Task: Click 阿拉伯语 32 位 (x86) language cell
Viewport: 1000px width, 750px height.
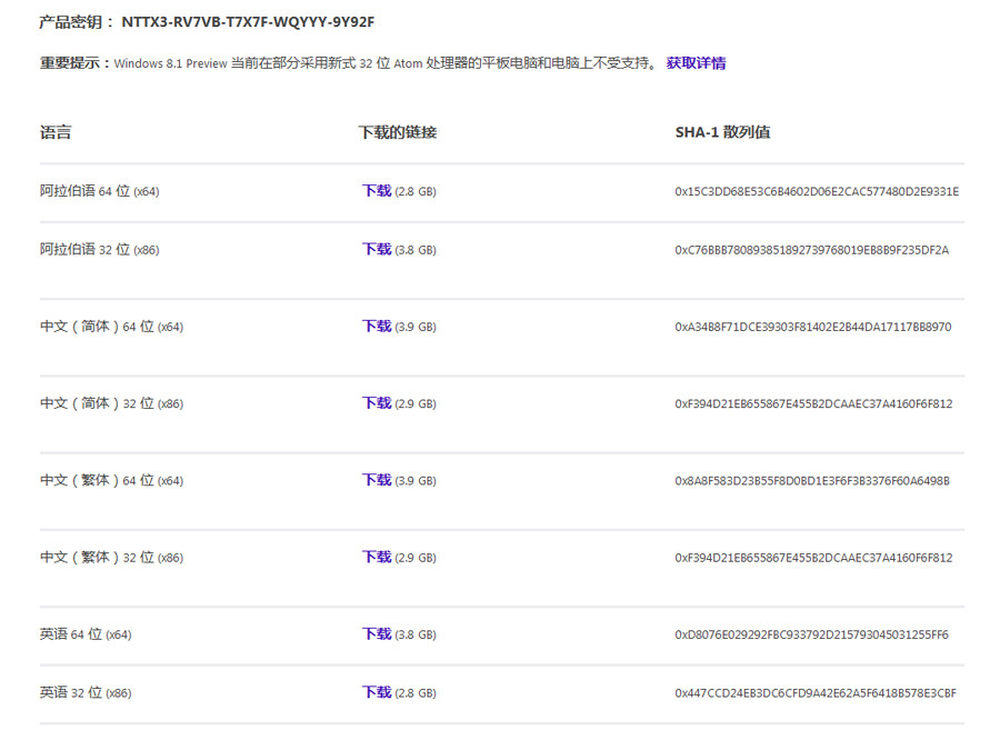Action: point(99,249)
